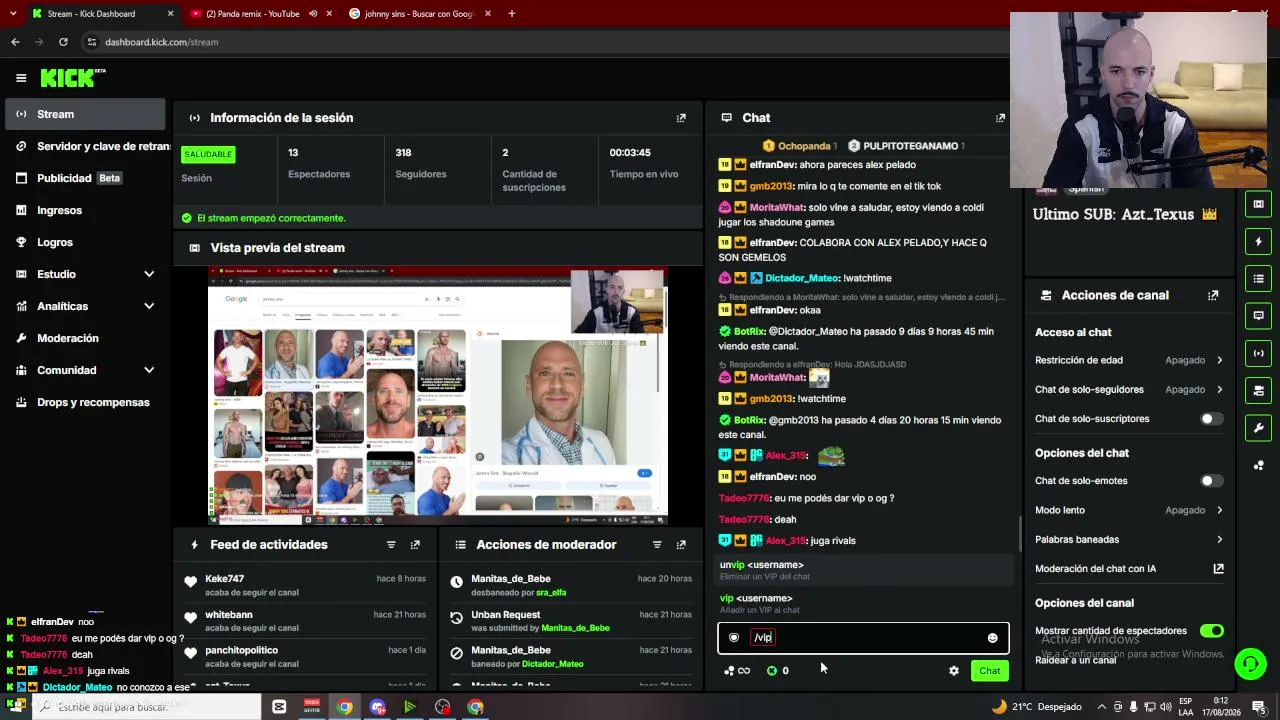This screenshot has width=1280, height=720.
Task: Open Logros in the sidebar
Action: click(85, 242)
